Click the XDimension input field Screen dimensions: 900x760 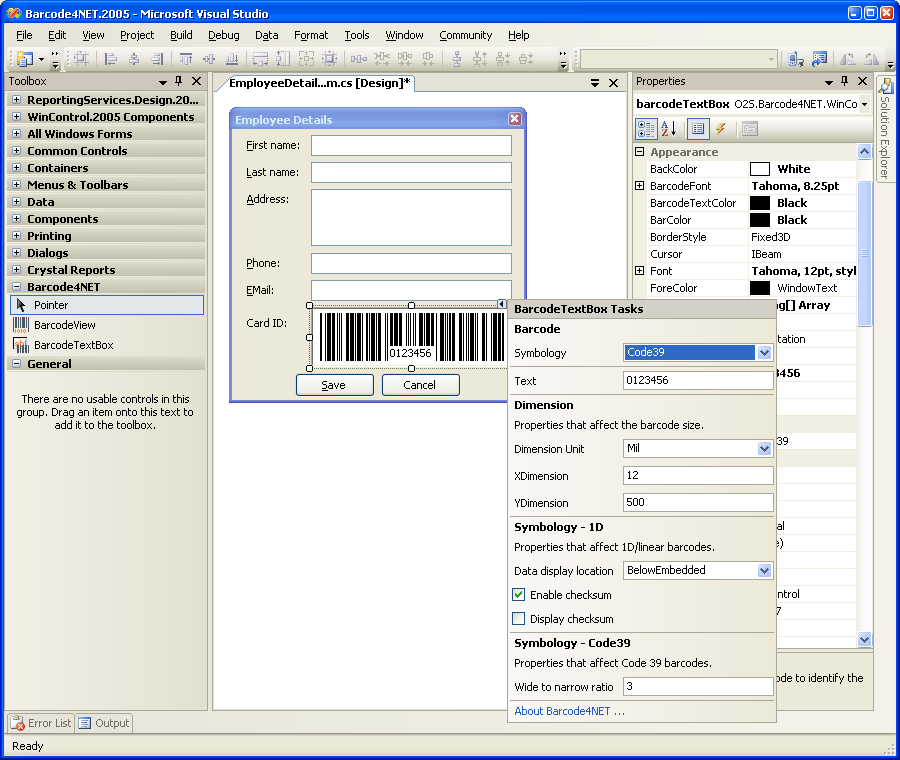point(697,476)
